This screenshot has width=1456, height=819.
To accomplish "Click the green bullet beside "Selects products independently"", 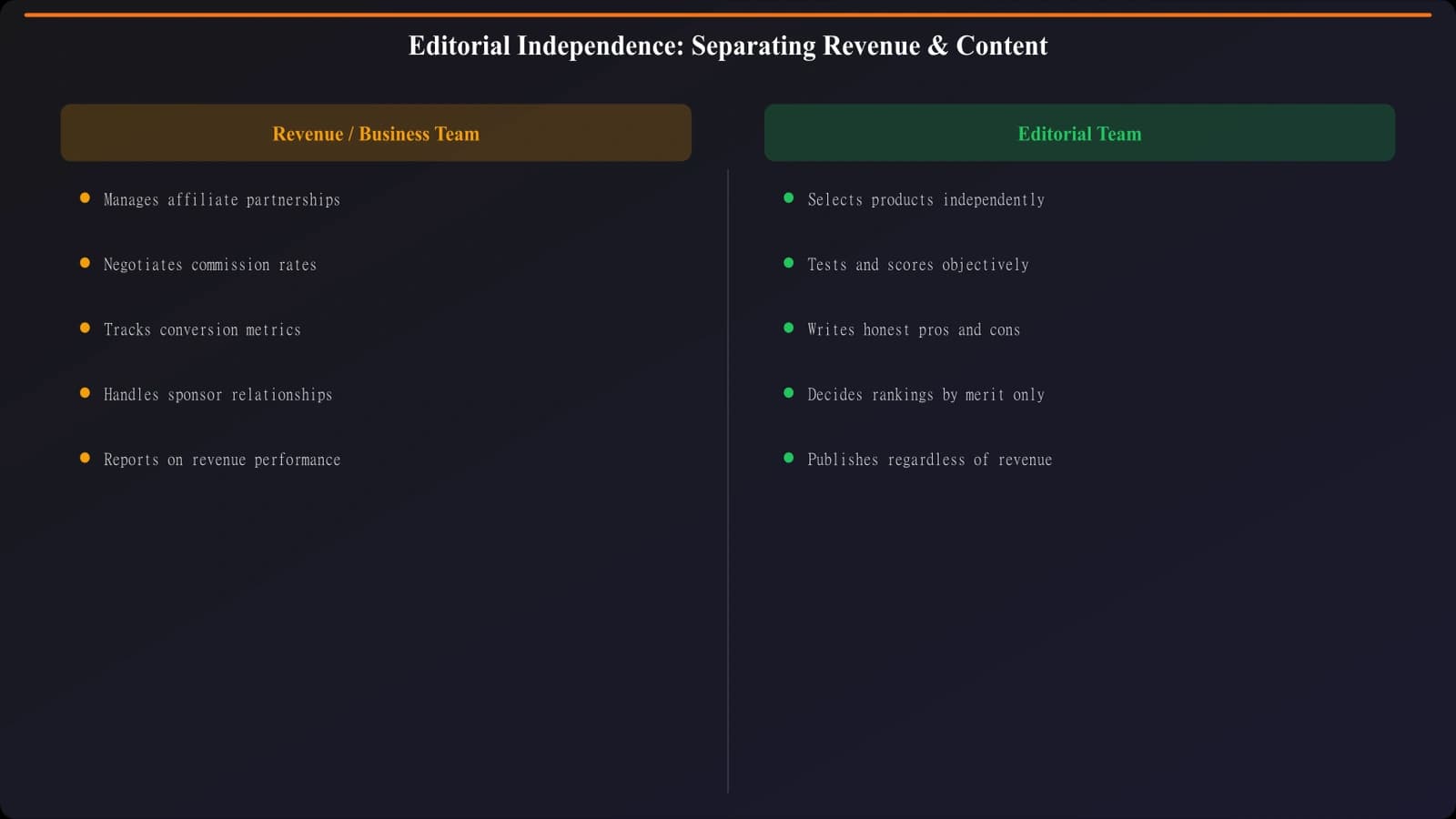I will [x=789, y=197].
